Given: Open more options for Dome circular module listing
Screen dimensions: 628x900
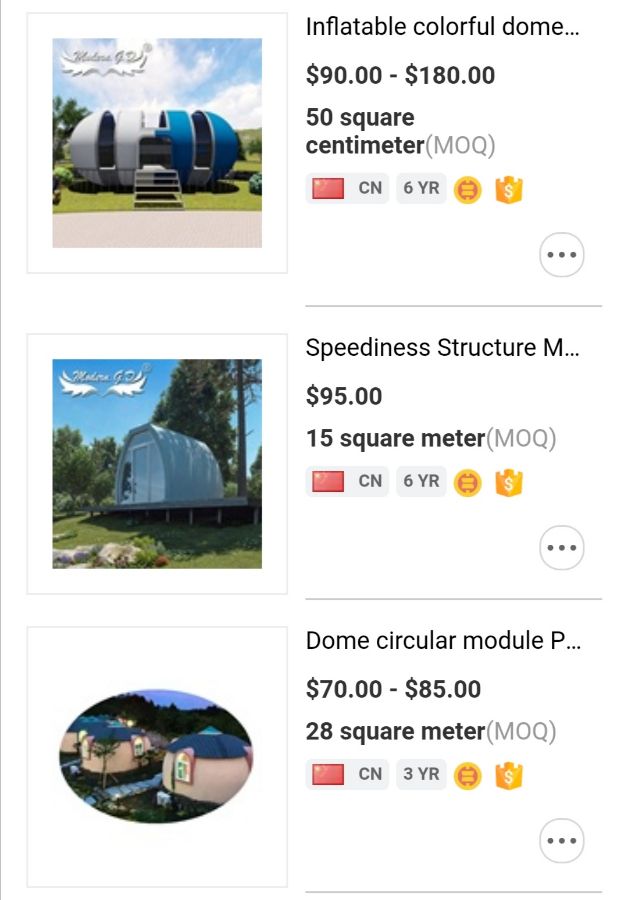Looking at the screenshot, I should click(x=562, y=841).
